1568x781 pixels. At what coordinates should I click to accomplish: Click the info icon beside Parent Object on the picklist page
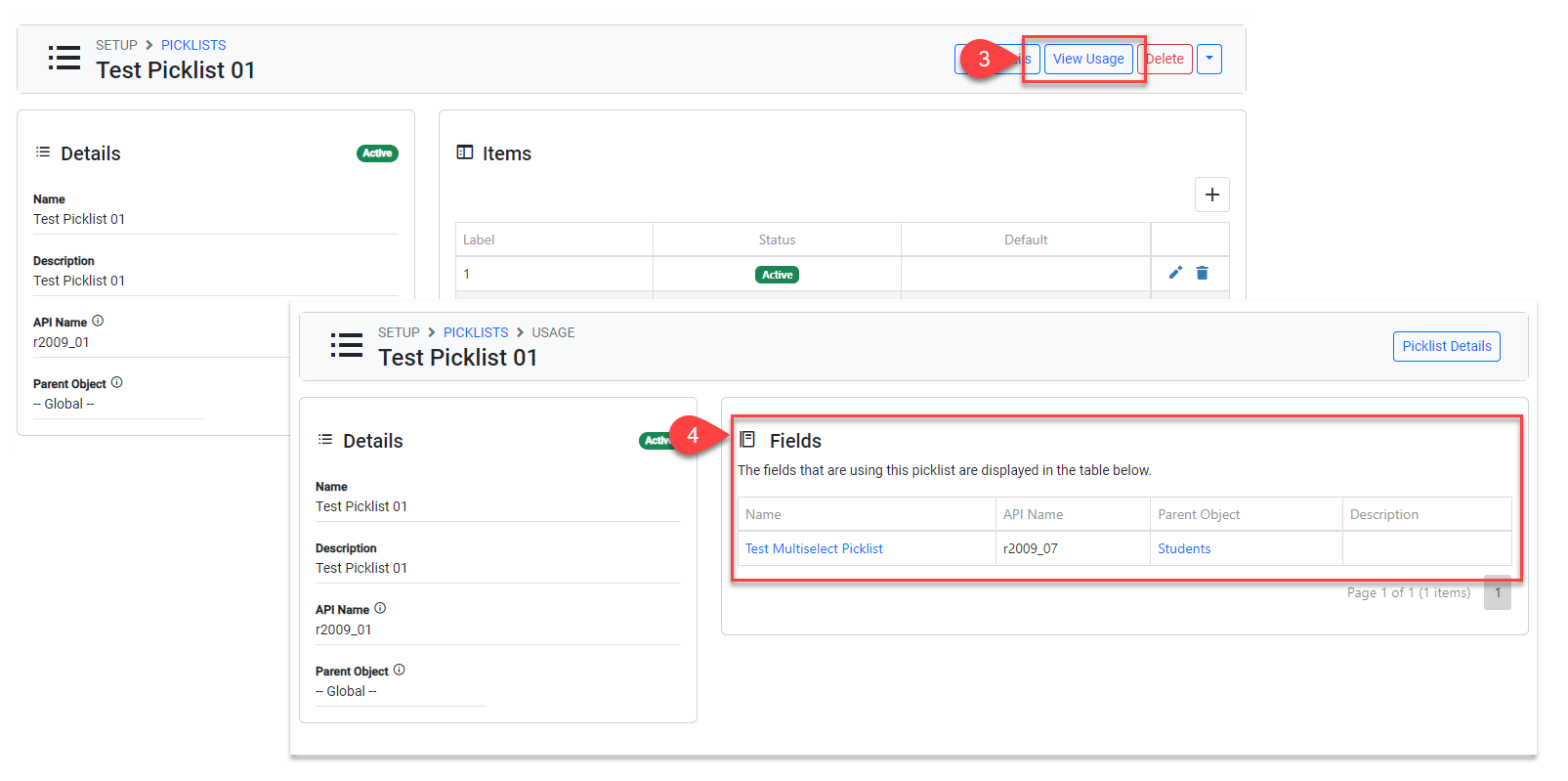[117, 382]
